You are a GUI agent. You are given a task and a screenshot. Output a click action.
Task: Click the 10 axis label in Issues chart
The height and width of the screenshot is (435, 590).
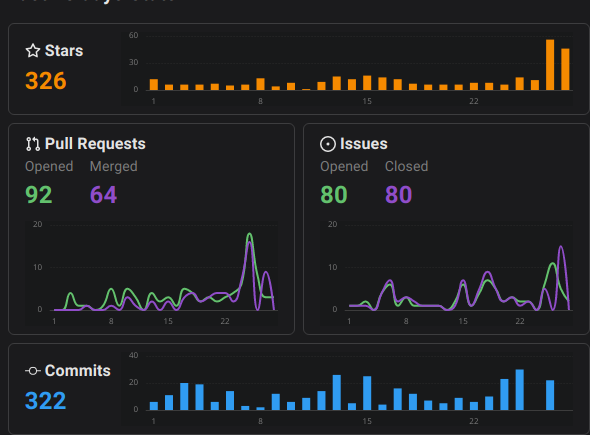332,267
